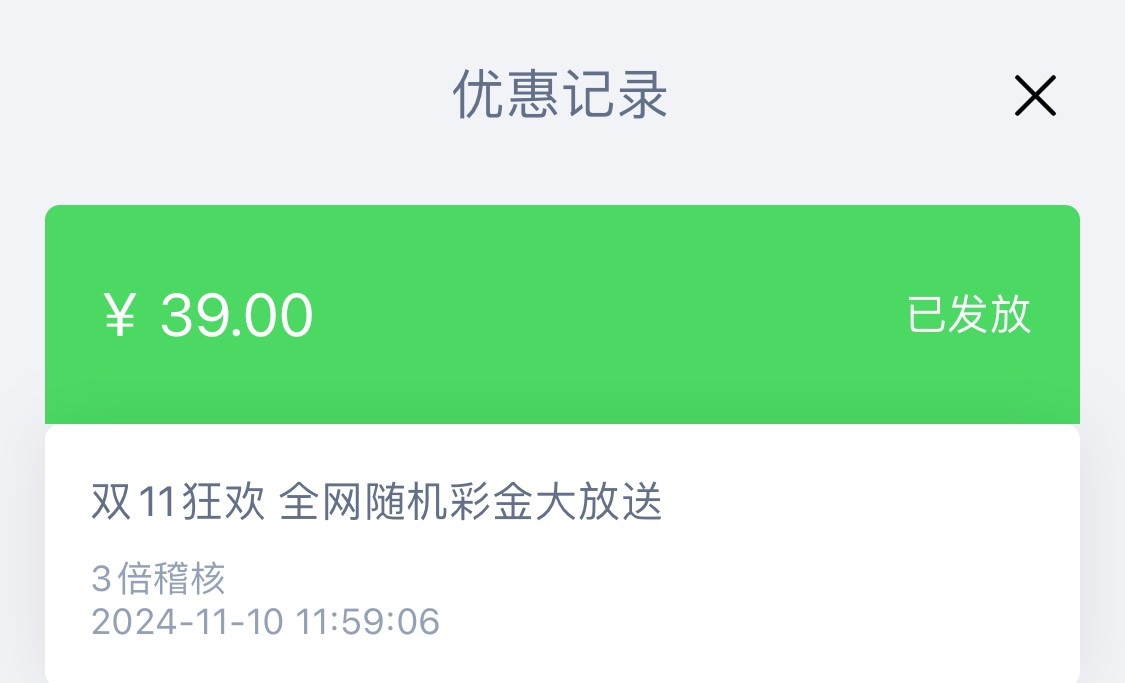Tap the 优惠记录 header title
The width and height of the screenshot is (1125, 683).
[560, 96]
